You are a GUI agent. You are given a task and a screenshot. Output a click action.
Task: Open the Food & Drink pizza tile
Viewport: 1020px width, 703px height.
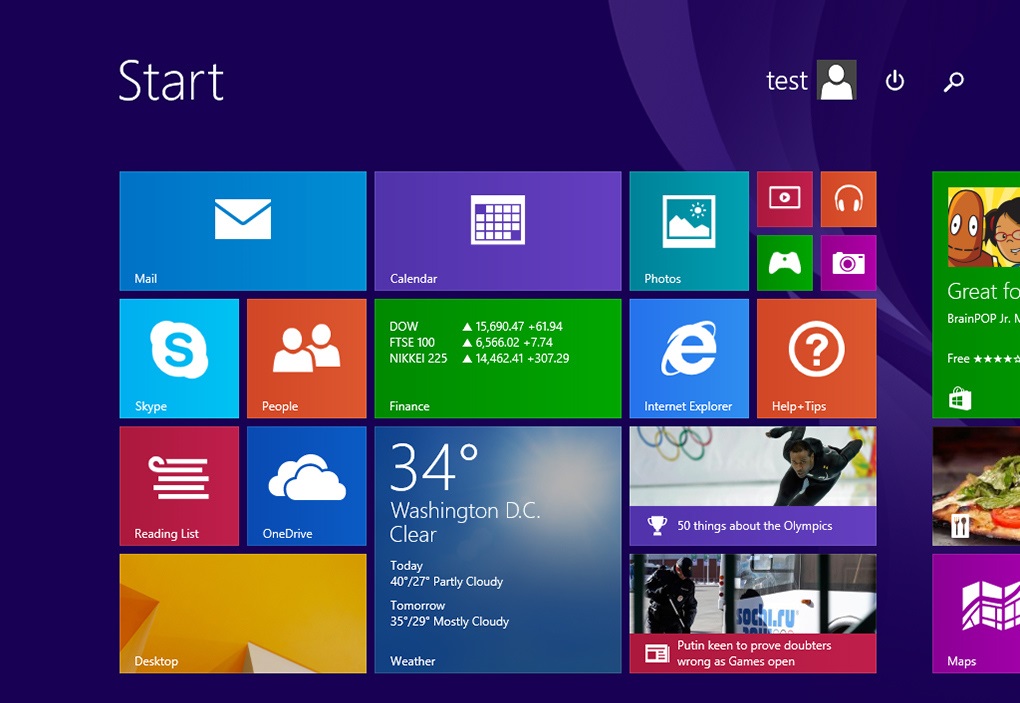click(976, 486)
